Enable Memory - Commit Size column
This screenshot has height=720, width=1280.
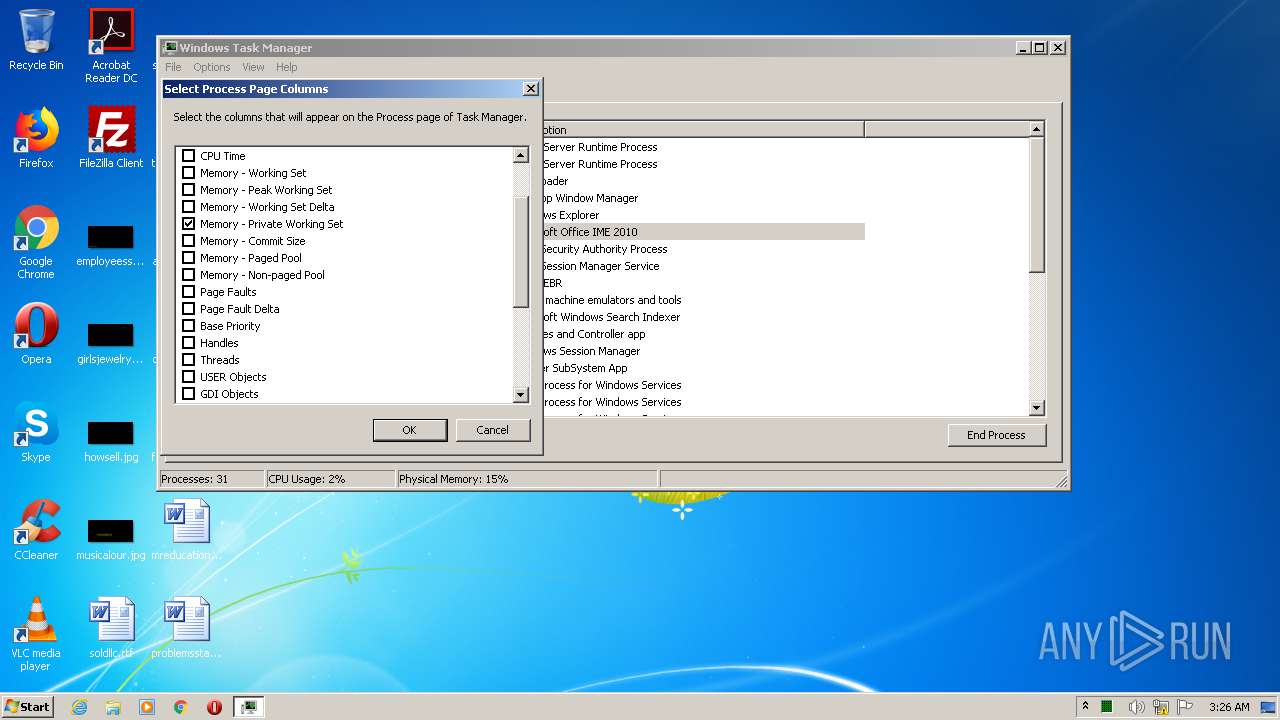(x=188, y=241)
